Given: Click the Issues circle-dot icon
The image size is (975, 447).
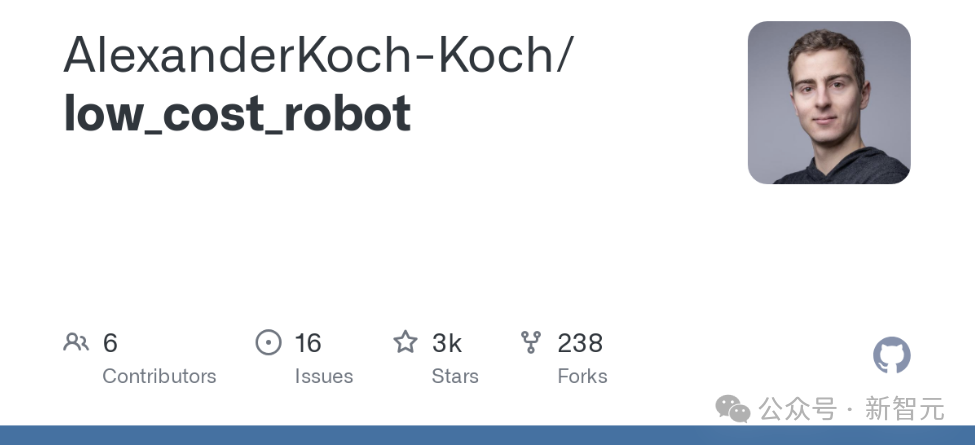Looking at the screenshot, I should pos(268,343).
